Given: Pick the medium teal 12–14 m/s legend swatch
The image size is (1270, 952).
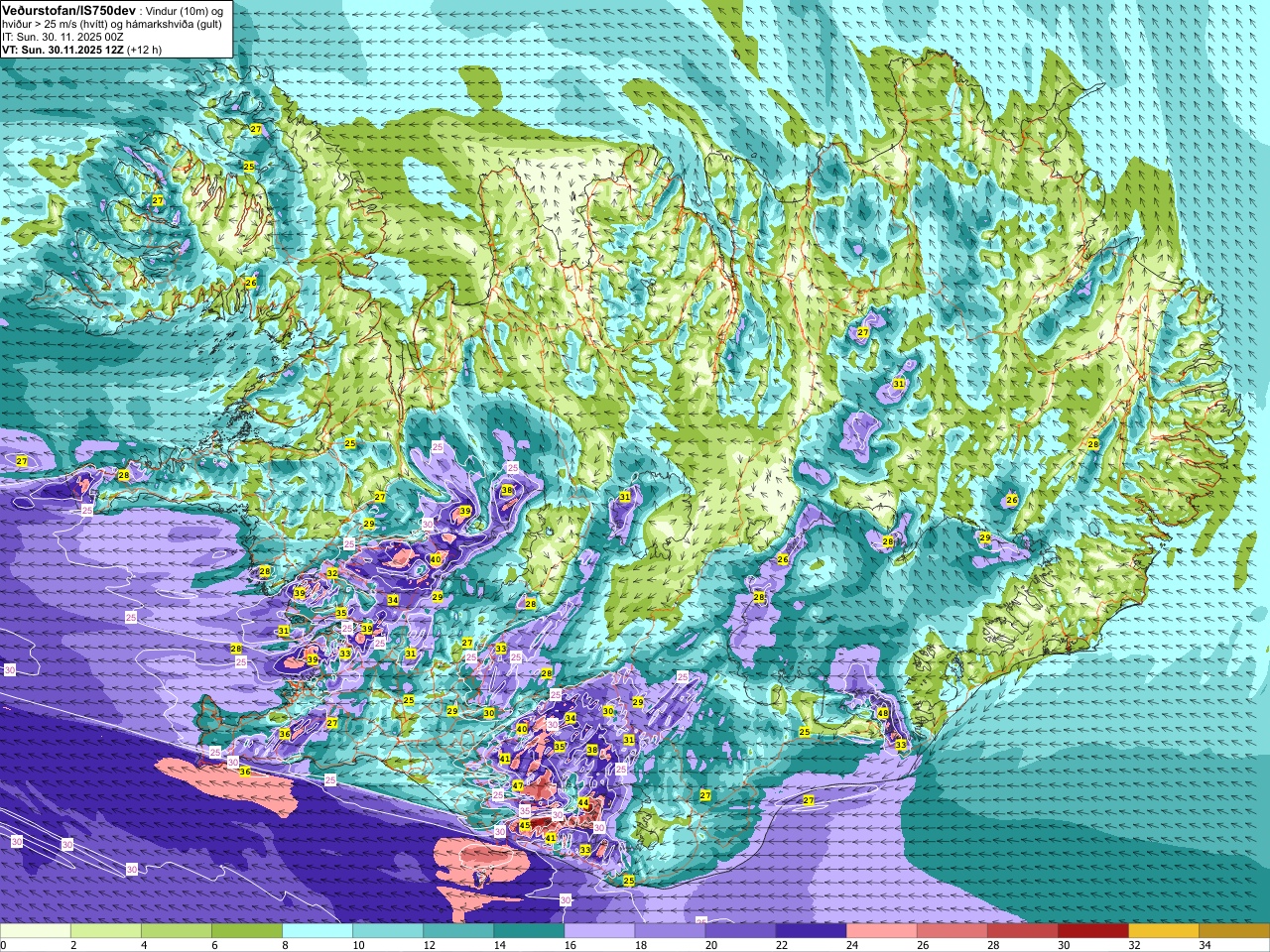Looking at the screenshot, I should (x=458, y=931).
